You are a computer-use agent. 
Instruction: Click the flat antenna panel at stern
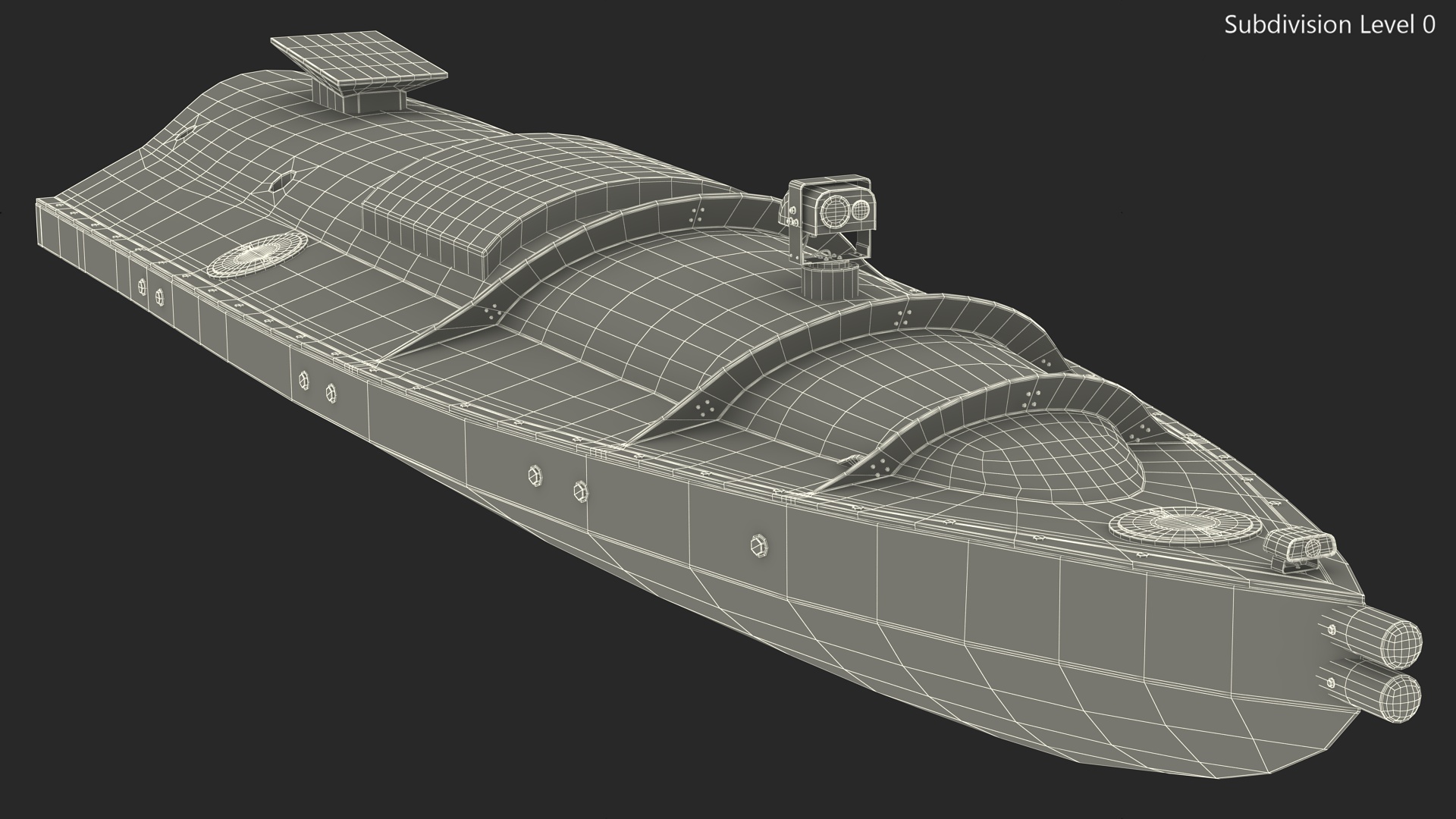(359, 59)
